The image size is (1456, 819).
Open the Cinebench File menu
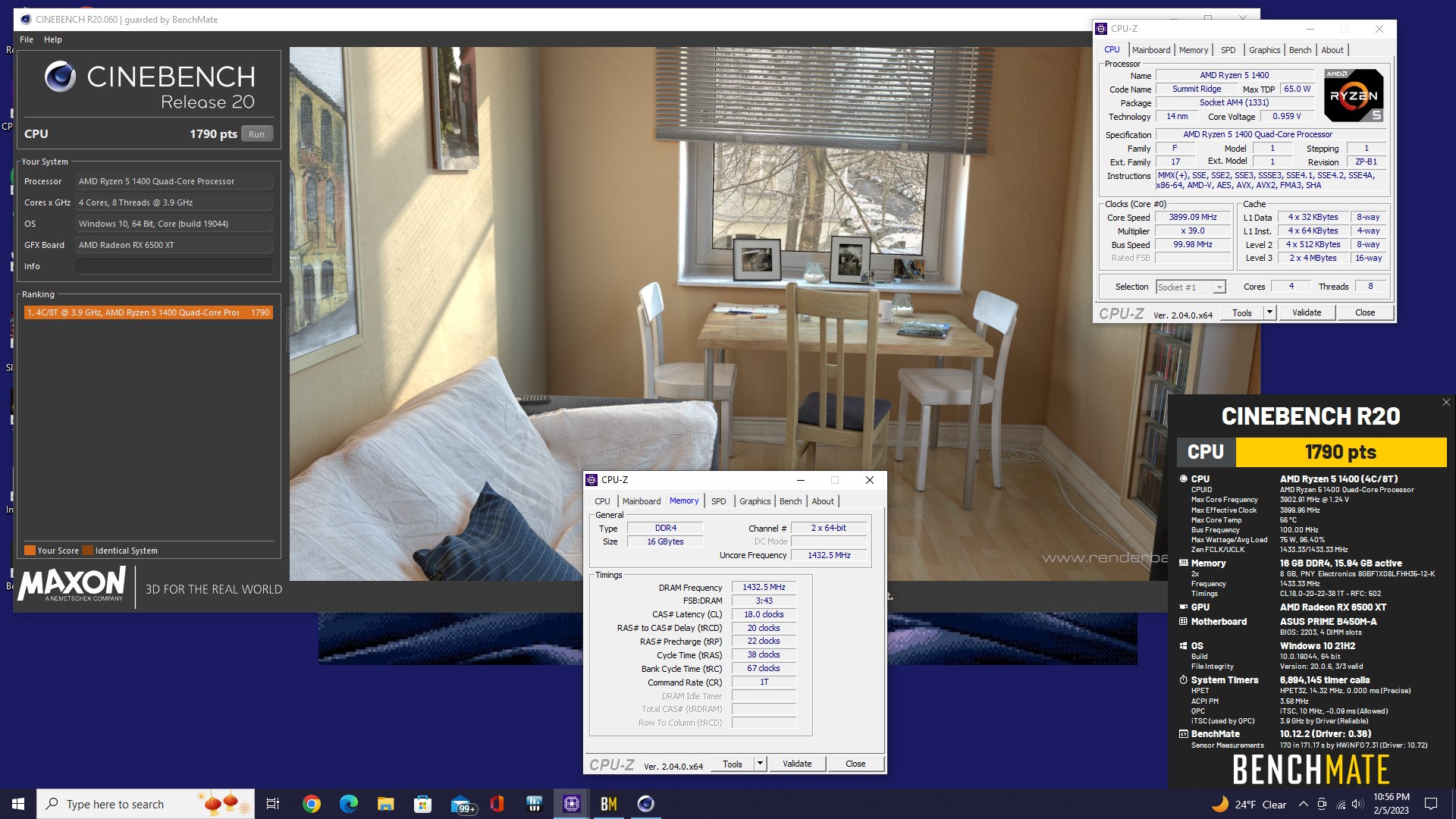pos(27,39)
